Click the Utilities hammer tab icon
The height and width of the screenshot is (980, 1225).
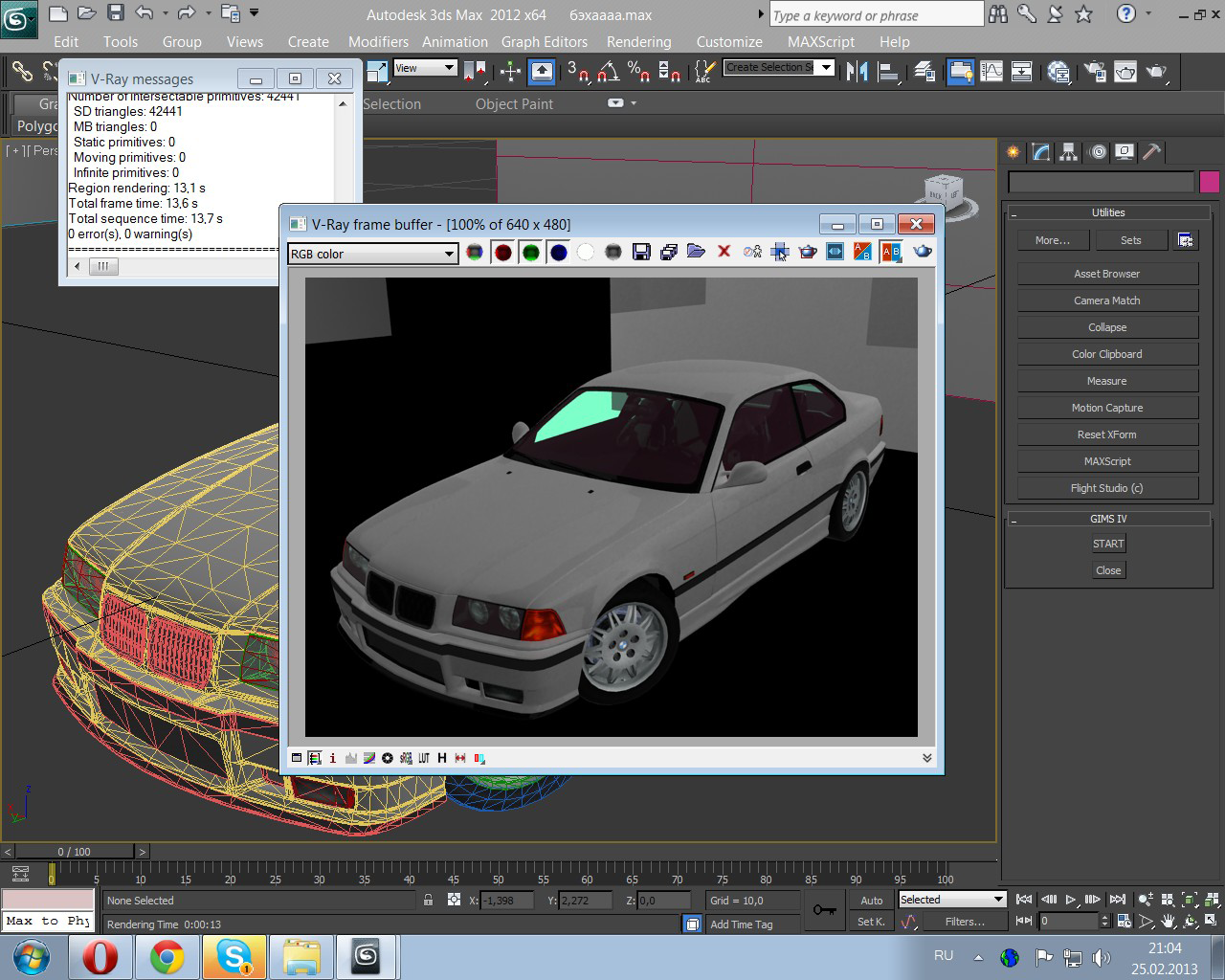tap(1152, 152)
